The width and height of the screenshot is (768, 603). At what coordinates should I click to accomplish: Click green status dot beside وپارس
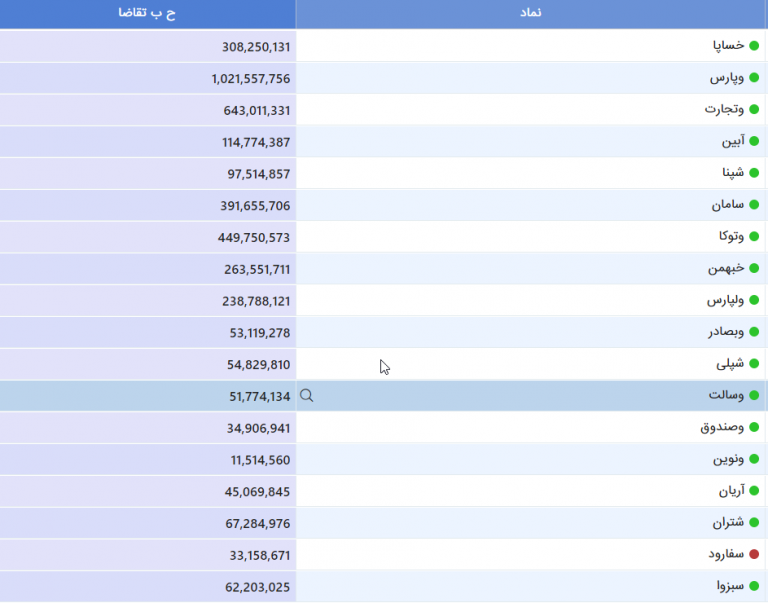pos(754,77)
